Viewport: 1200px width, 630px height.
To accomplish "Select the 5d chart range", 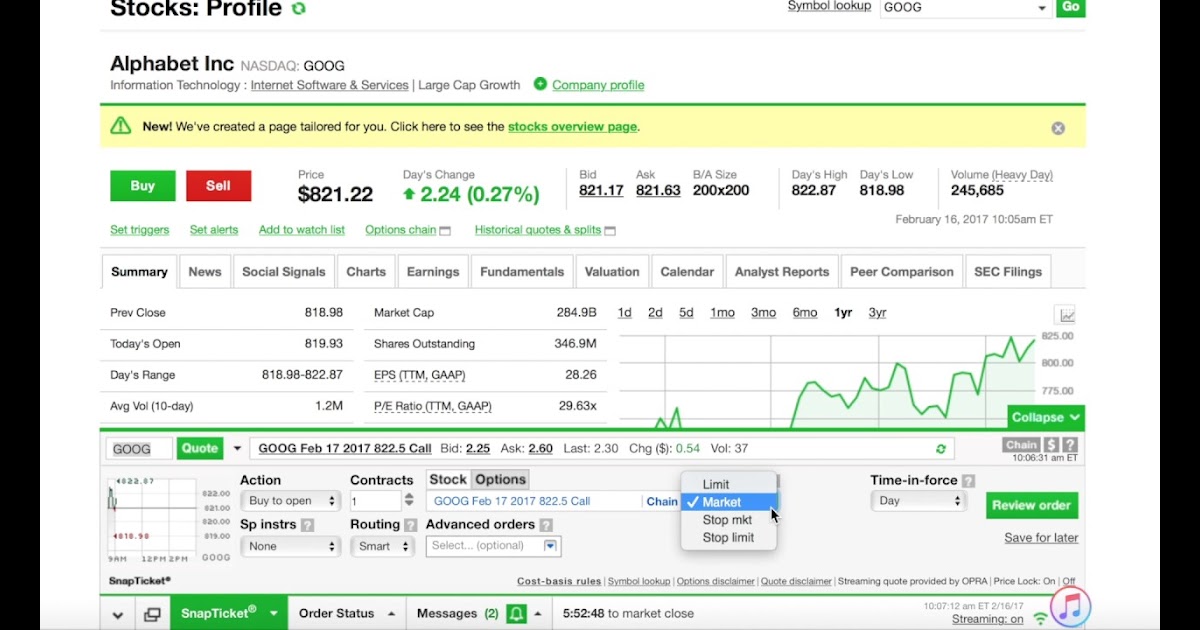I will [x=686, y=313].
